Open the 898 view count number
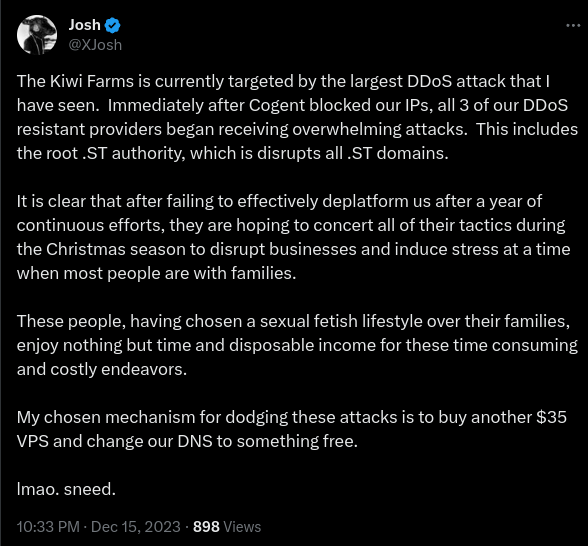 tap(206, 527)
